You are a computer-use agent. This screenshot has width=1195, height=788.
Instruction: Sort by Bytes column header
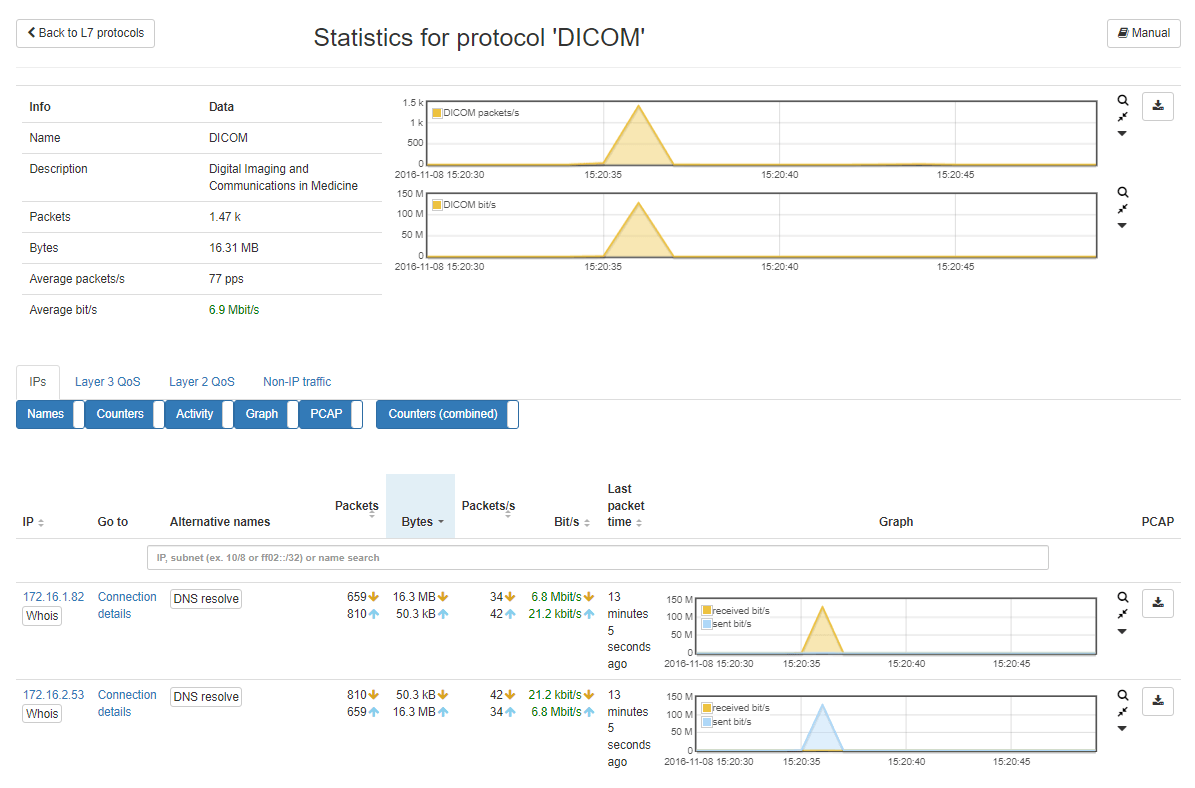(421, 522)
